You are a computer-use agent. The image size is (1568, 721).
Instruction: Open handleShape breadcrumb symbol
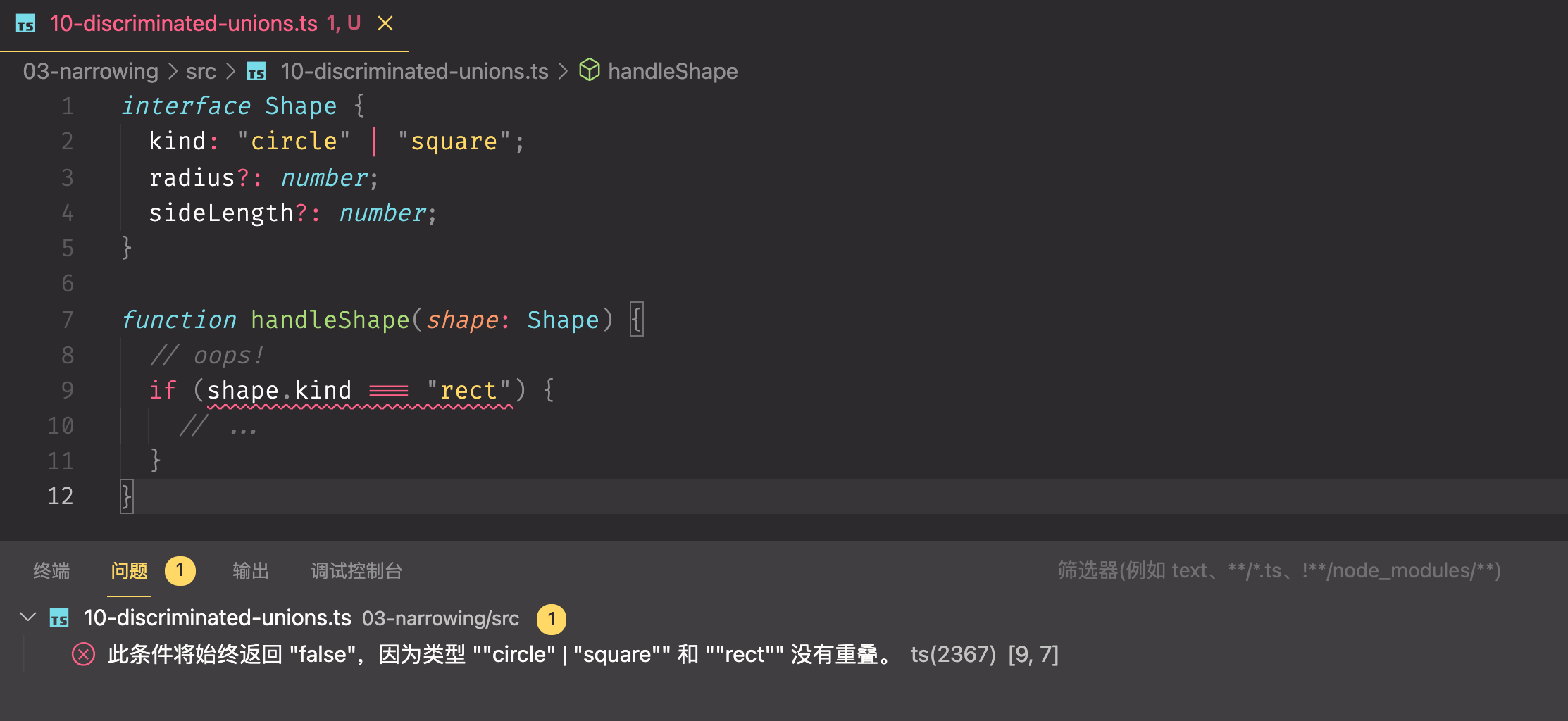click(x=673, y=71)
